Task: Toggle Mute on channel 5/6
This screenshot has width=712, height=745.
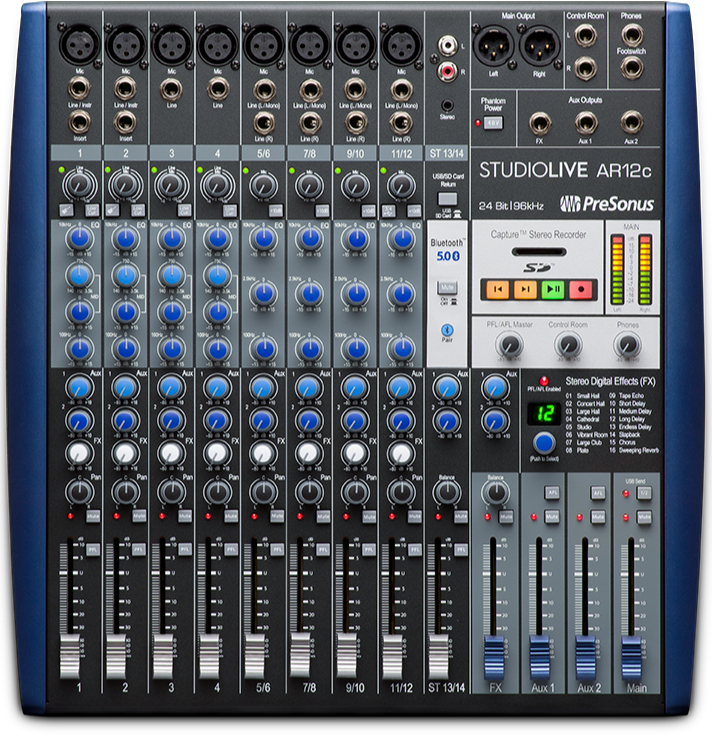Action: [276, 516]
